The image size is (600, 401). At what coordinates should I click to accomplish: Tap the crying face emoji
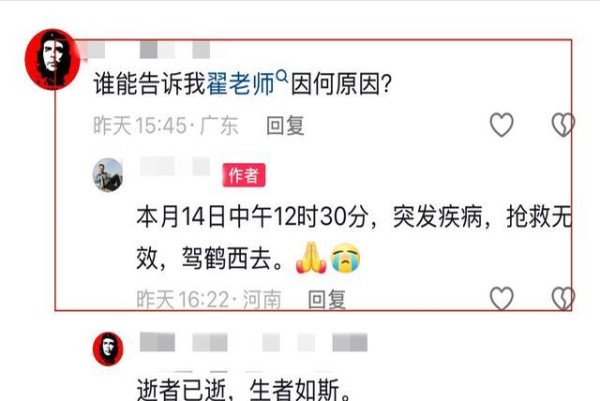point(345,258)
